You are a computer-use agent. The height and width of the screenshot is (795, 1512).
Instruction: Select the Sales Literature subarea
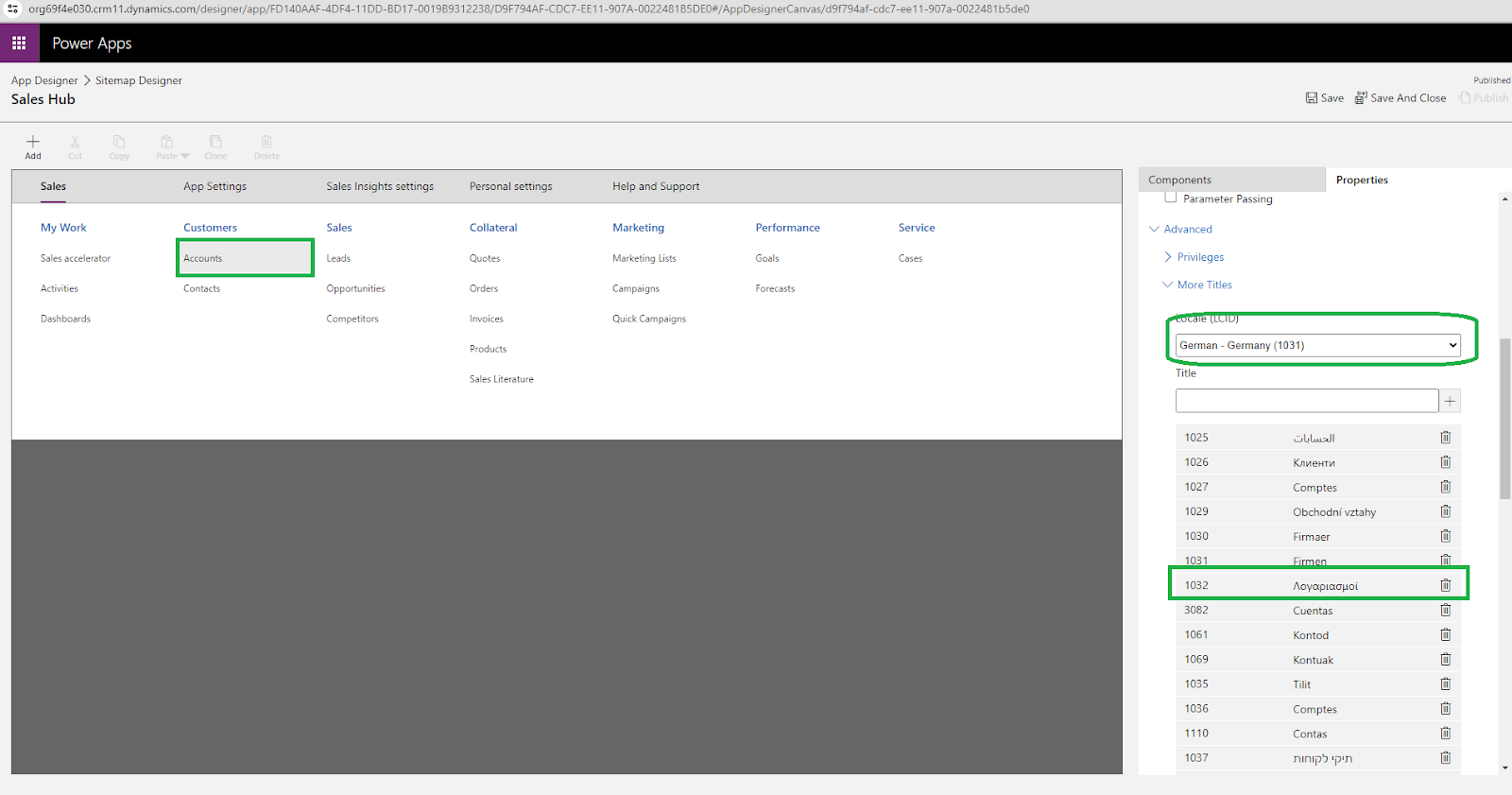point(502,379)
